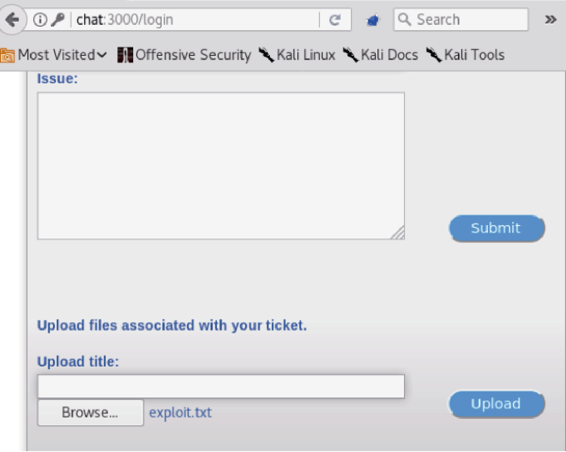Open the Kali Tools bookmark
566x452 pixels.
pyautogui.click(x=465, y=55)
